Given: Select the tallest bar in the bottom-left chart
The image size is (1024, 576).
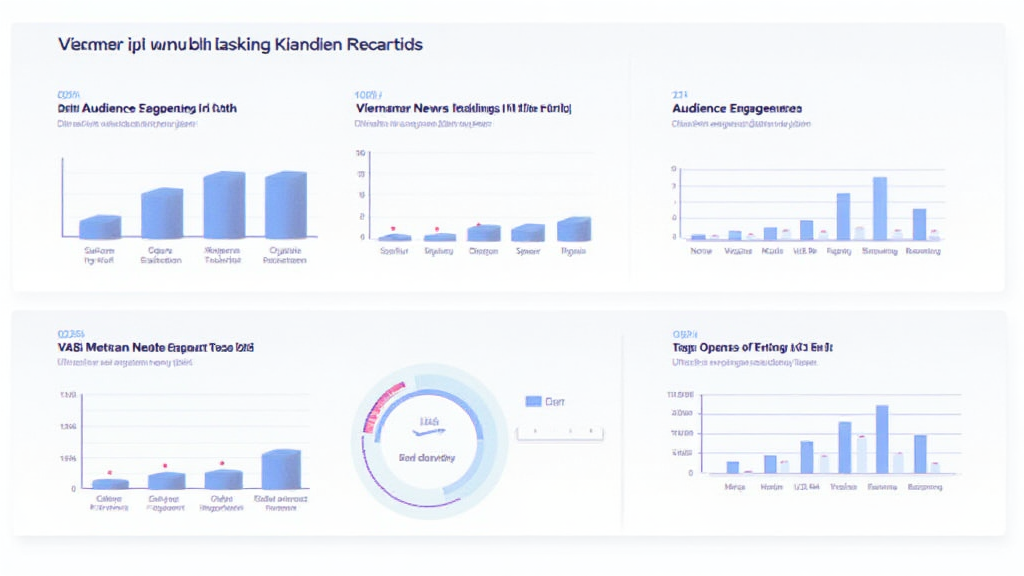Looking at the screenshot, I should [x=281, y=469].
